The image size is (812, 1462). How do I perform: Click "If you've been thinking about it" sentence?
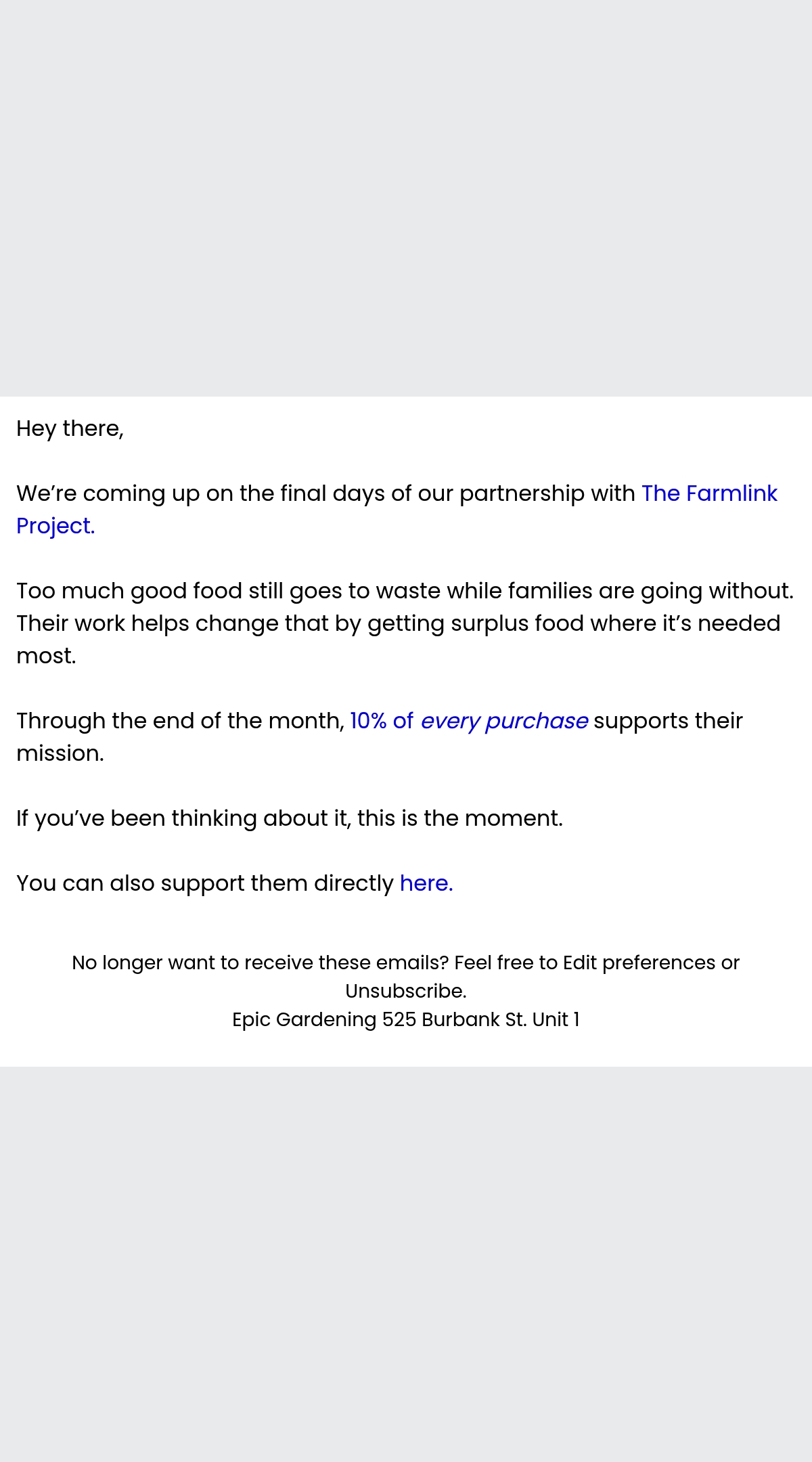290,818
